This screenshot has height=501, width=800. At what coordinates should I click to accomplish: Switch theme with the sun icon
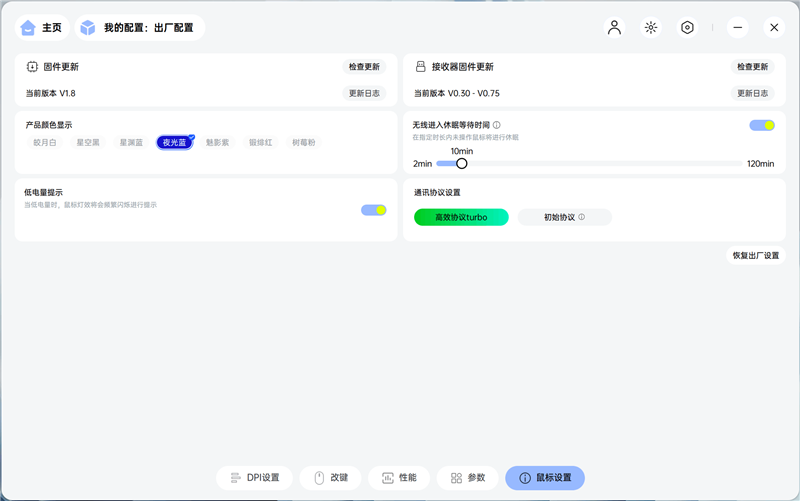coord(651,28)
